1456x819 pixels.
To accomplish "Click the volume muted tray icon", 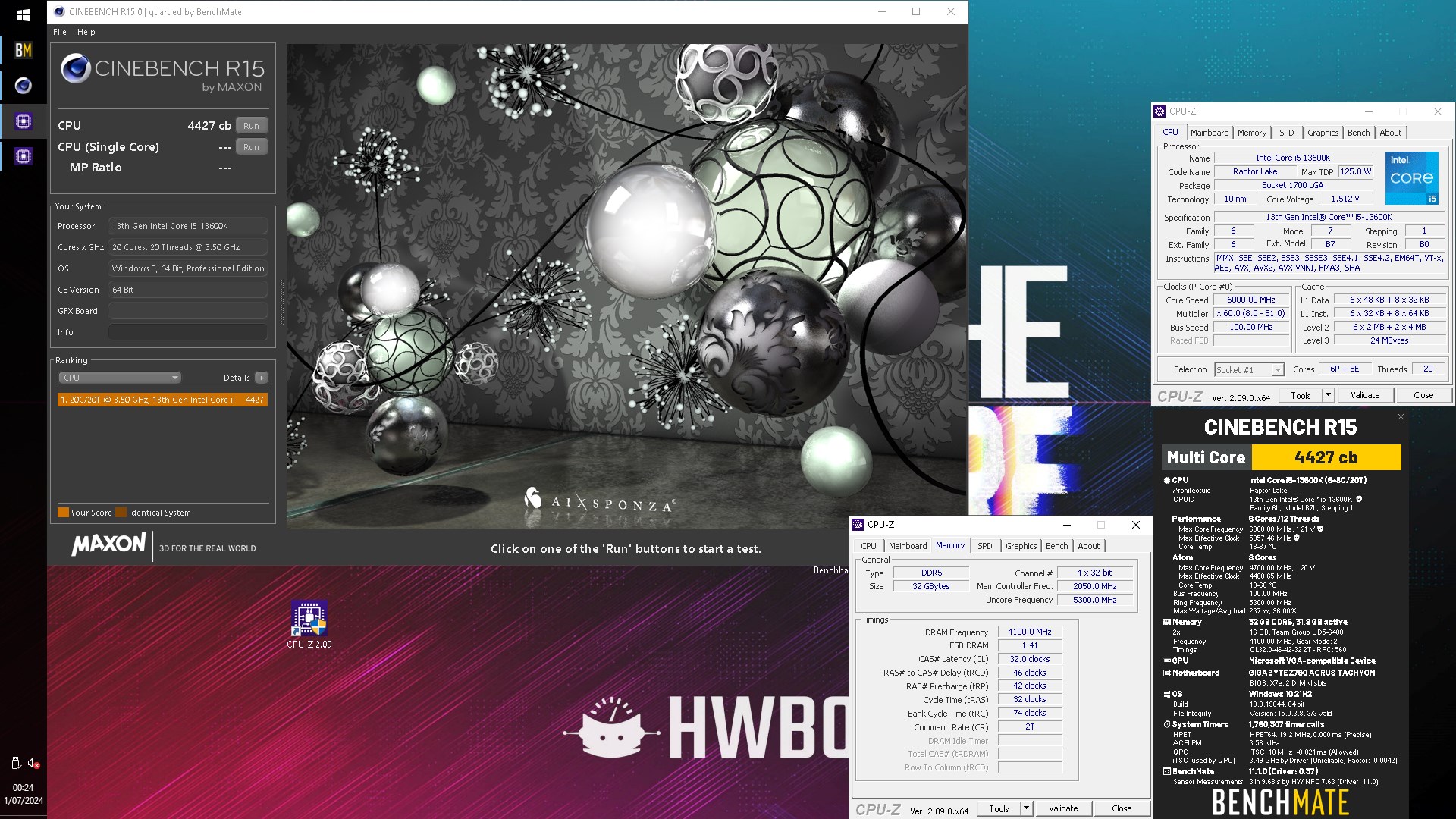I will coord(33,764).
